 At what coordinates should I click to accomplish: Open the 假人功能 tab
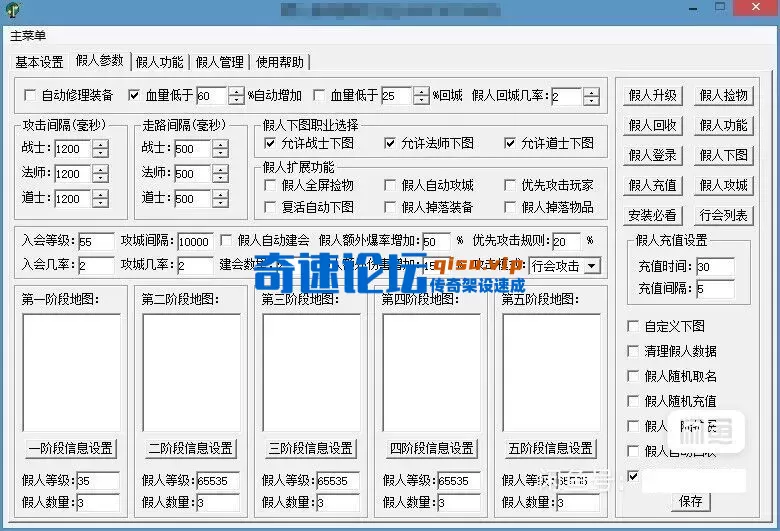tap(160, 62)
